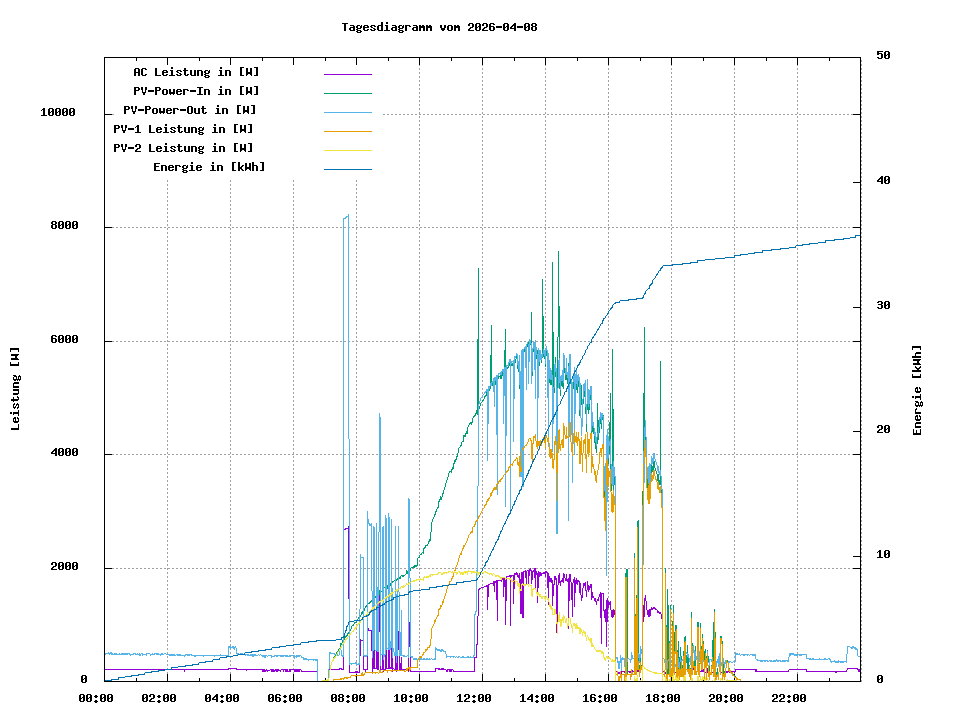Click the PV-1 Leistung legend label

point(183,129)
